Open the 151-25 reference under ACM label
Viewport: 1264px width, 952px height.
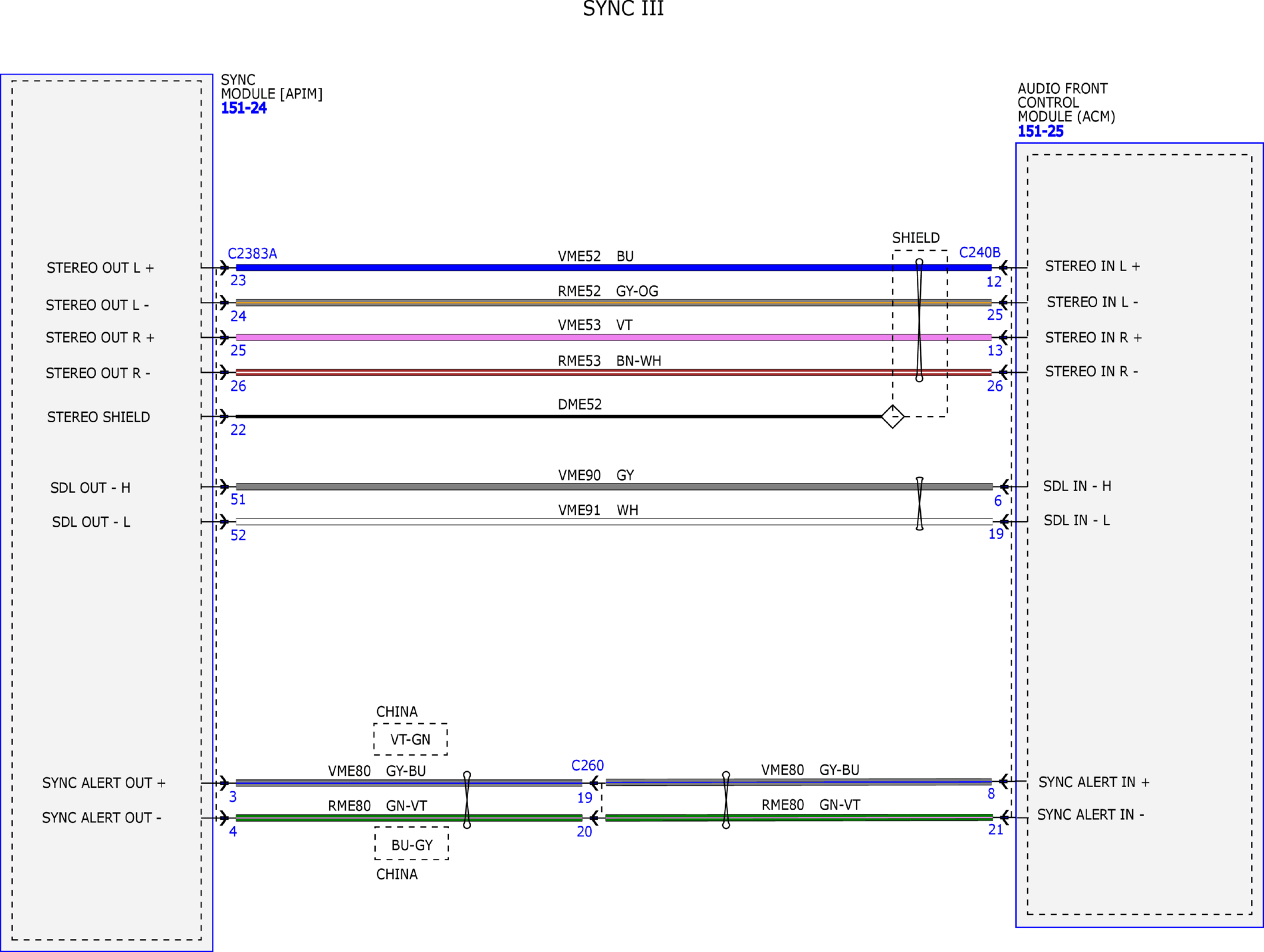(x=1040, y=131)
